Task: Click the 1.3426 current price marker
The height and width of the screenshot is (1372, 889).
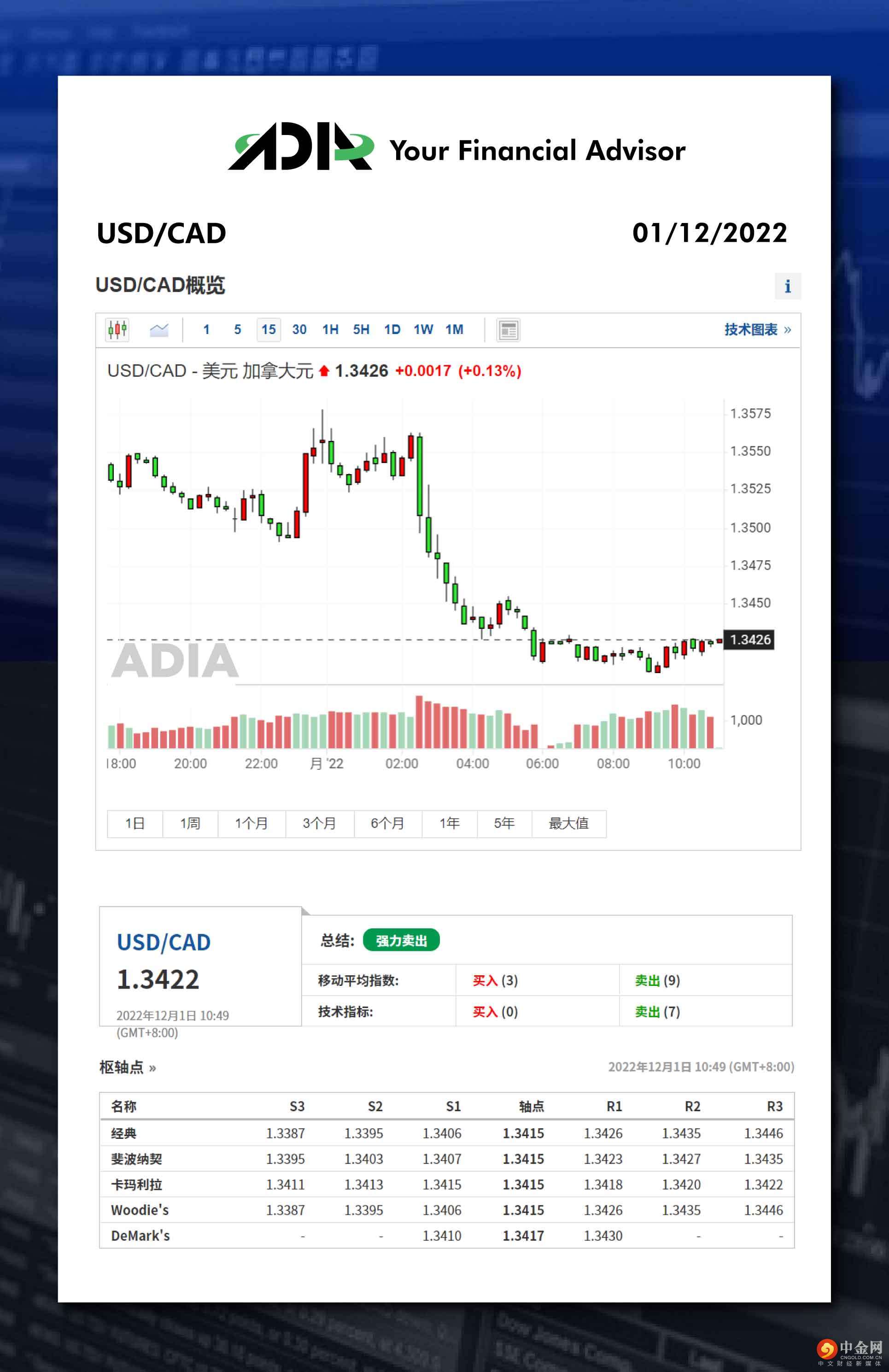Action: tap(749, 640)
